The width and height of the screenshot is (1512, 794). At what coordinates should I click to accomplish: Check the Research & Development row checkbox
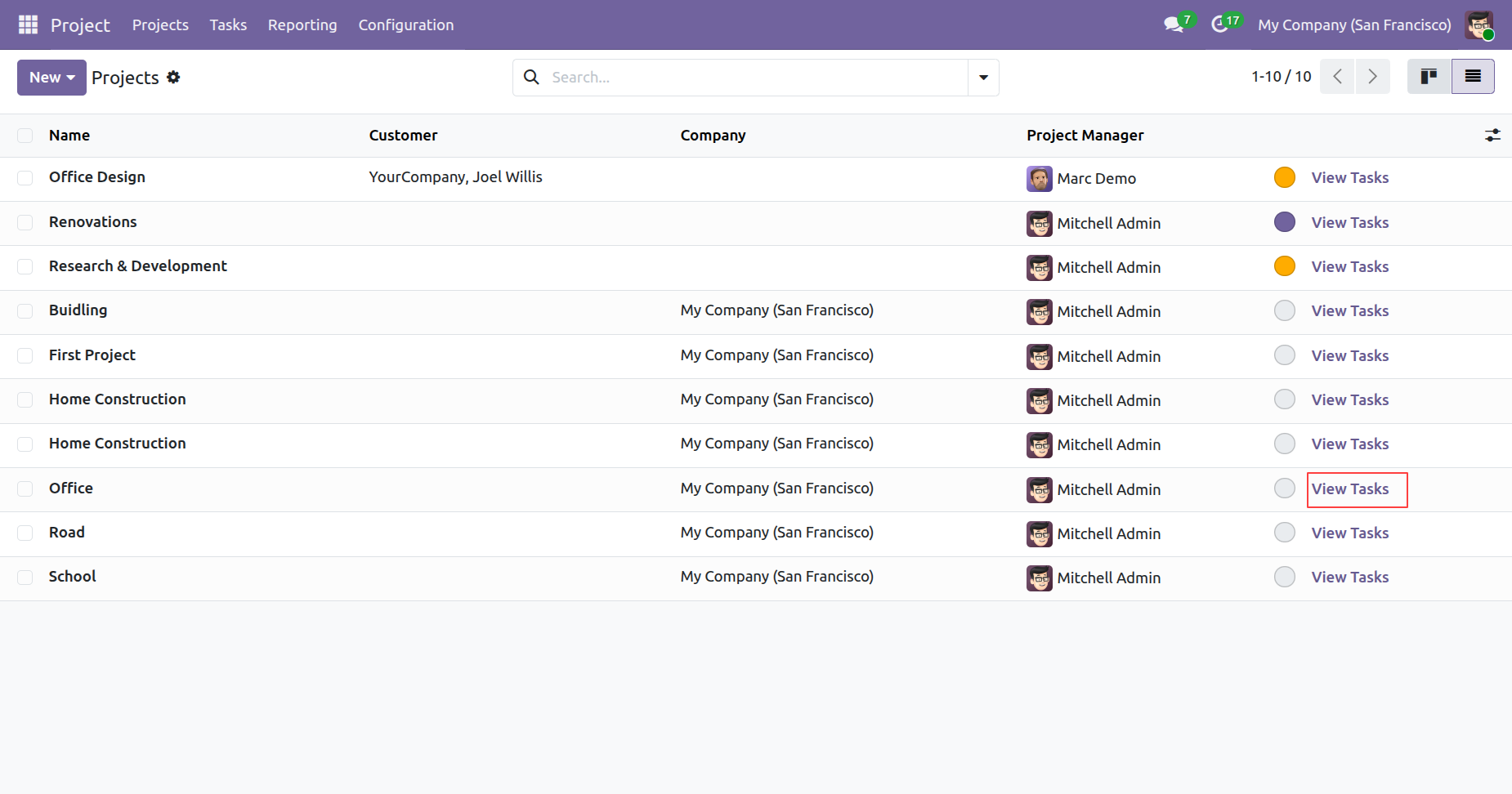point(25,266)
